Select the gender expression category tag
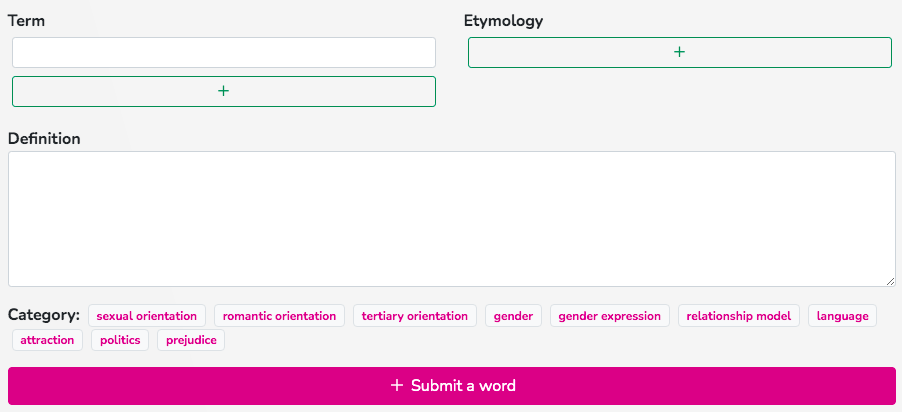The image size is (902, 412). pyautogui.click(x=610, y=316)
